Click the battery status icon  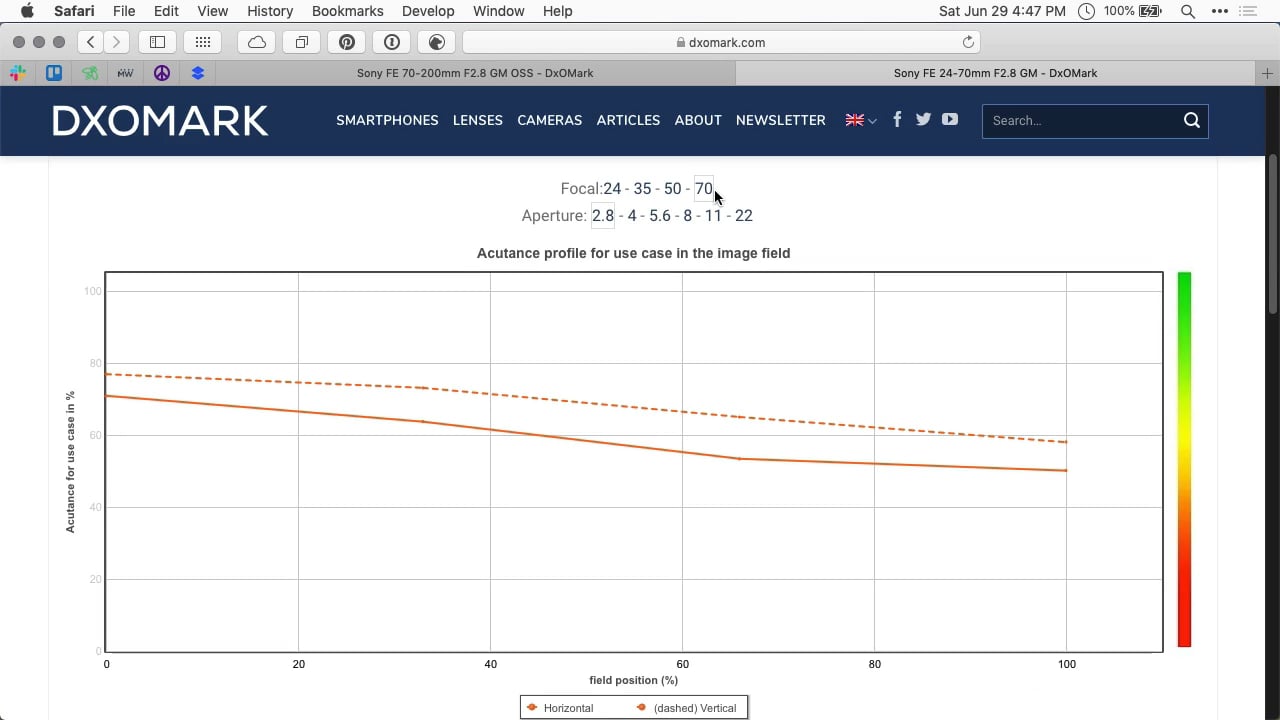click(1151, 11)
